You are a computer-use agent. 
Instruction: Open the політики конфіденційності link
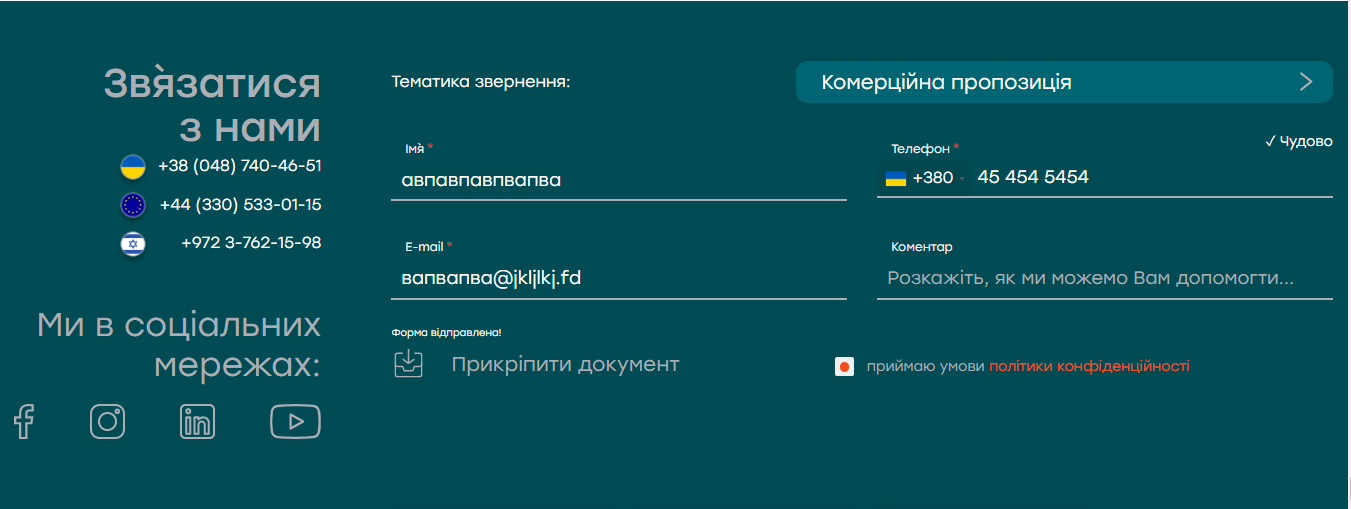coord(1089,366)
